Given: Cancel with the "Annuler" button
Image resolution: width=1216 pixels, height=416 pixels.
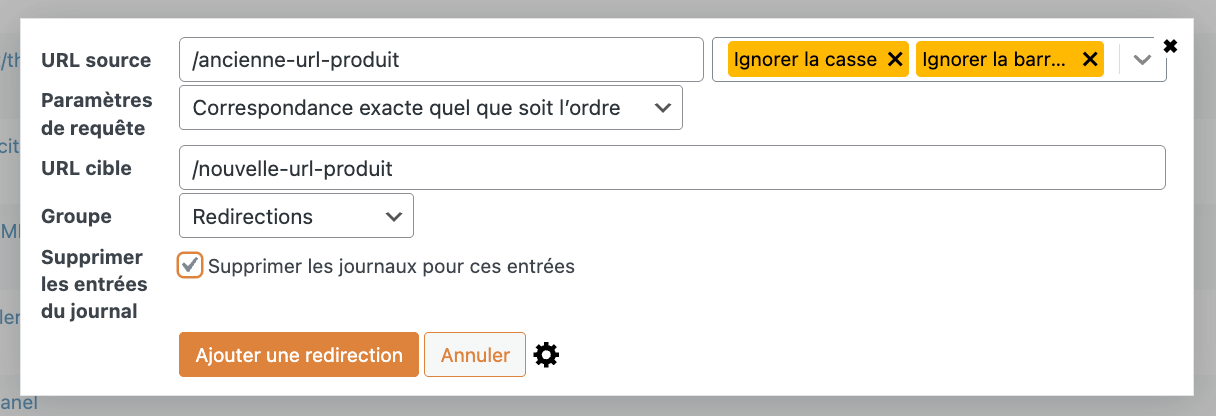Looking at the screenshot, I should (475, 355).
